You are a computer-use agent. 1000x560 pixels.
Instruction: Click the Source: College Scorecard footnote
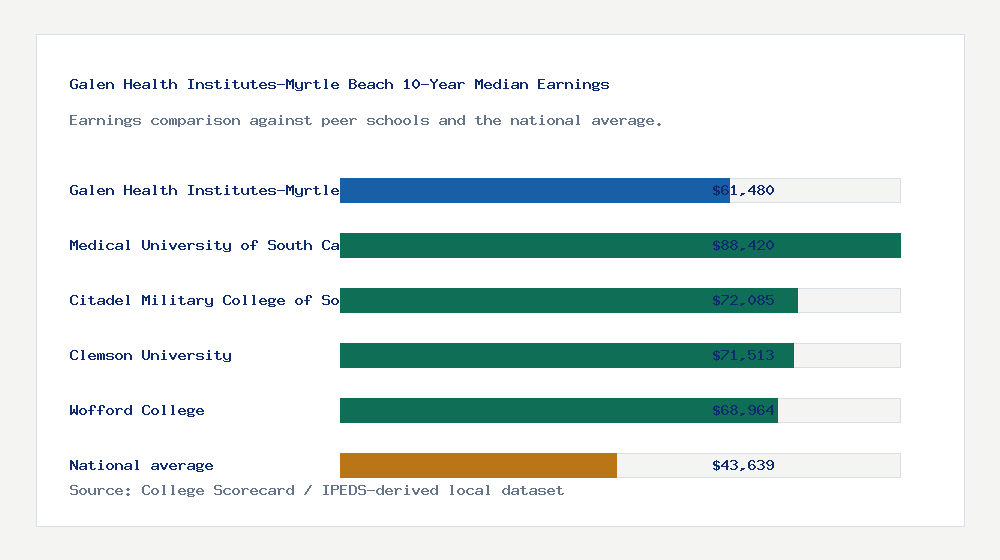pos(316,490)
